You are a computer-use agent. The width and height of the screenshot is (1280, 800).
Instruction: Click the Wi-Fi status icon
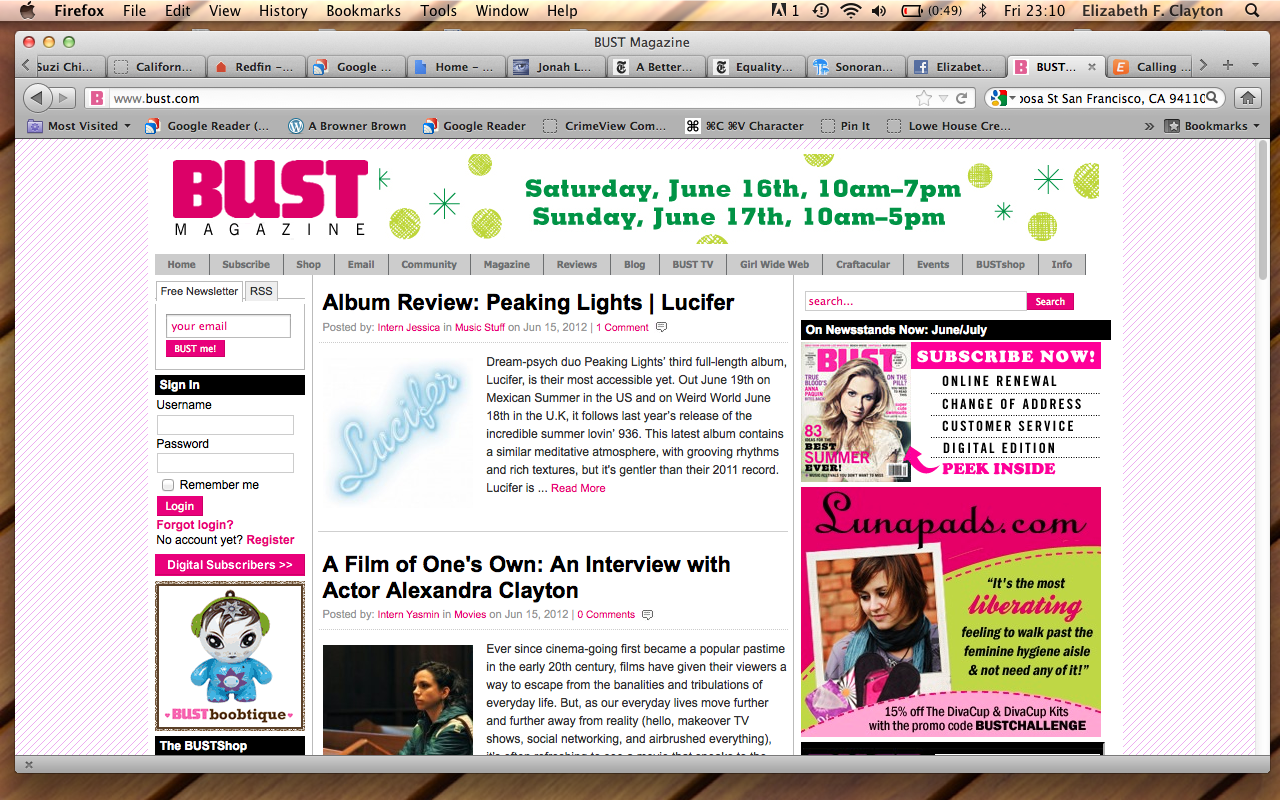tap(851, 11)
